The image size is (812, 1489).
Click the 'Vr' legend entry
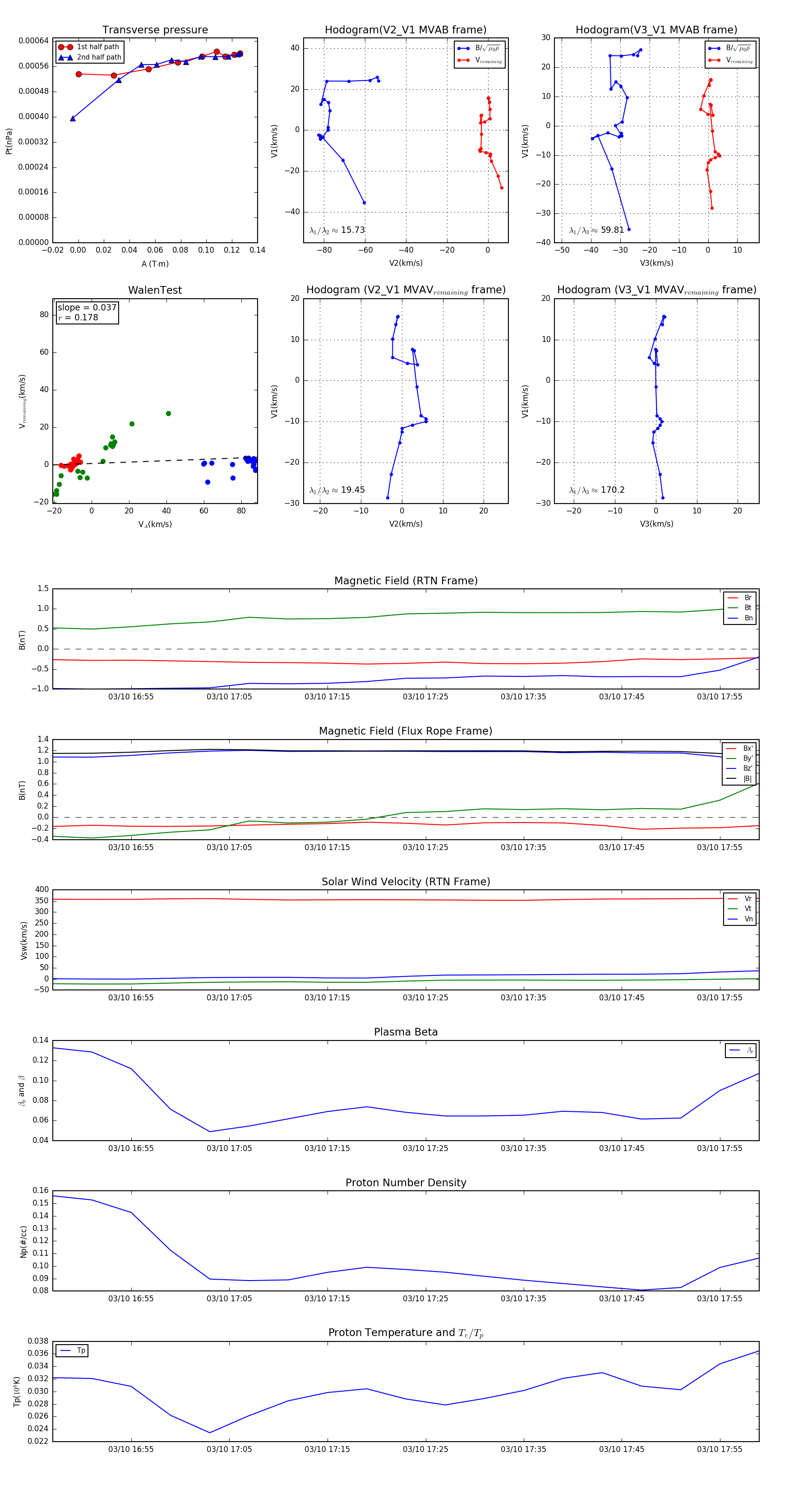[740, 899]
